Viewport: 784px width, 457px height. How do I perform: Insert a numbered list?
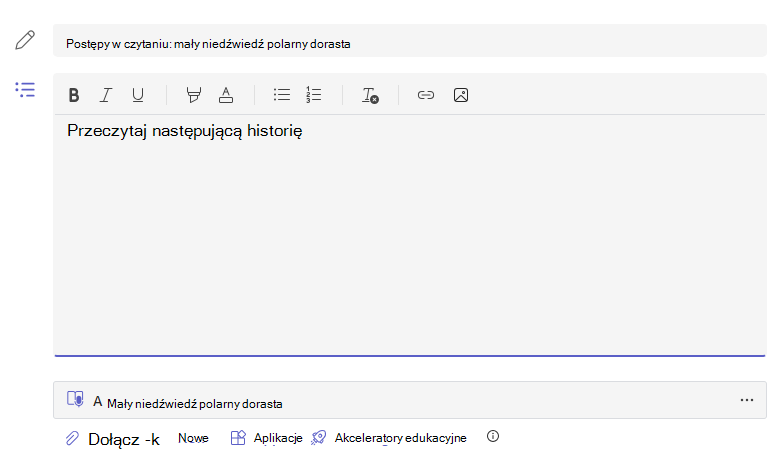pyautogui.click(x=314, y=94)
